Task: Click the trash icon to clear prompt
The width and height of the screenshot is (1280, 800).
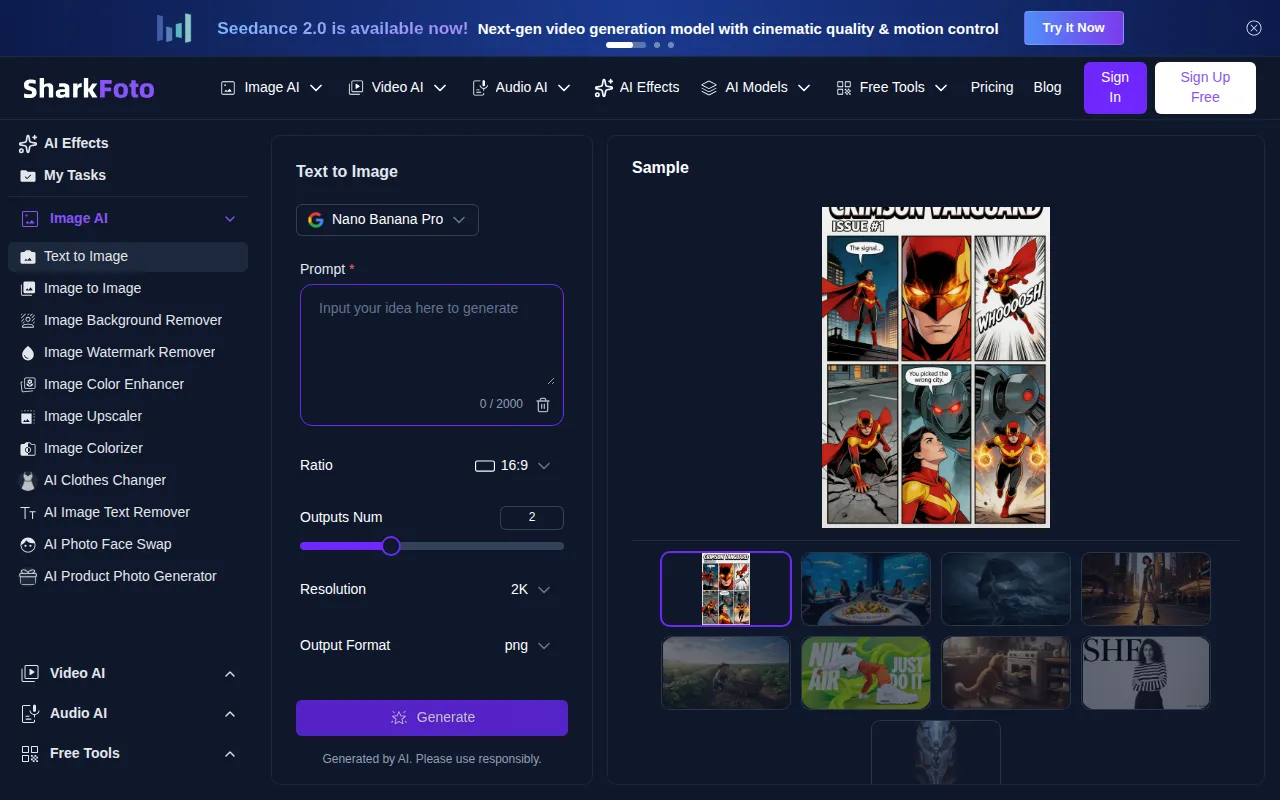Action: (543, 405)
